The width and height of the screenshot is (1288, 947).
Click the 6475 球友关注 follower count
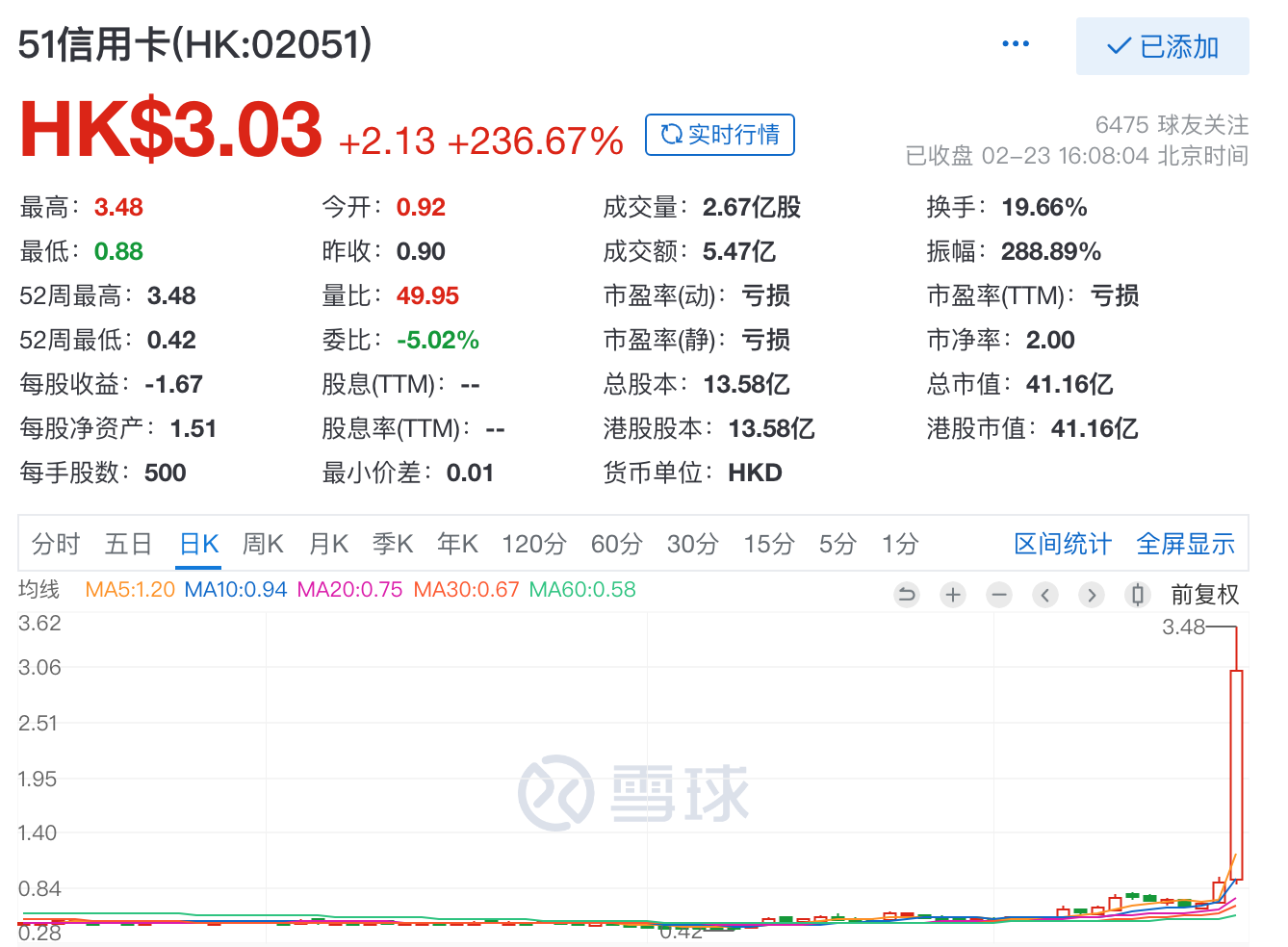click(x=1172, y=125)
